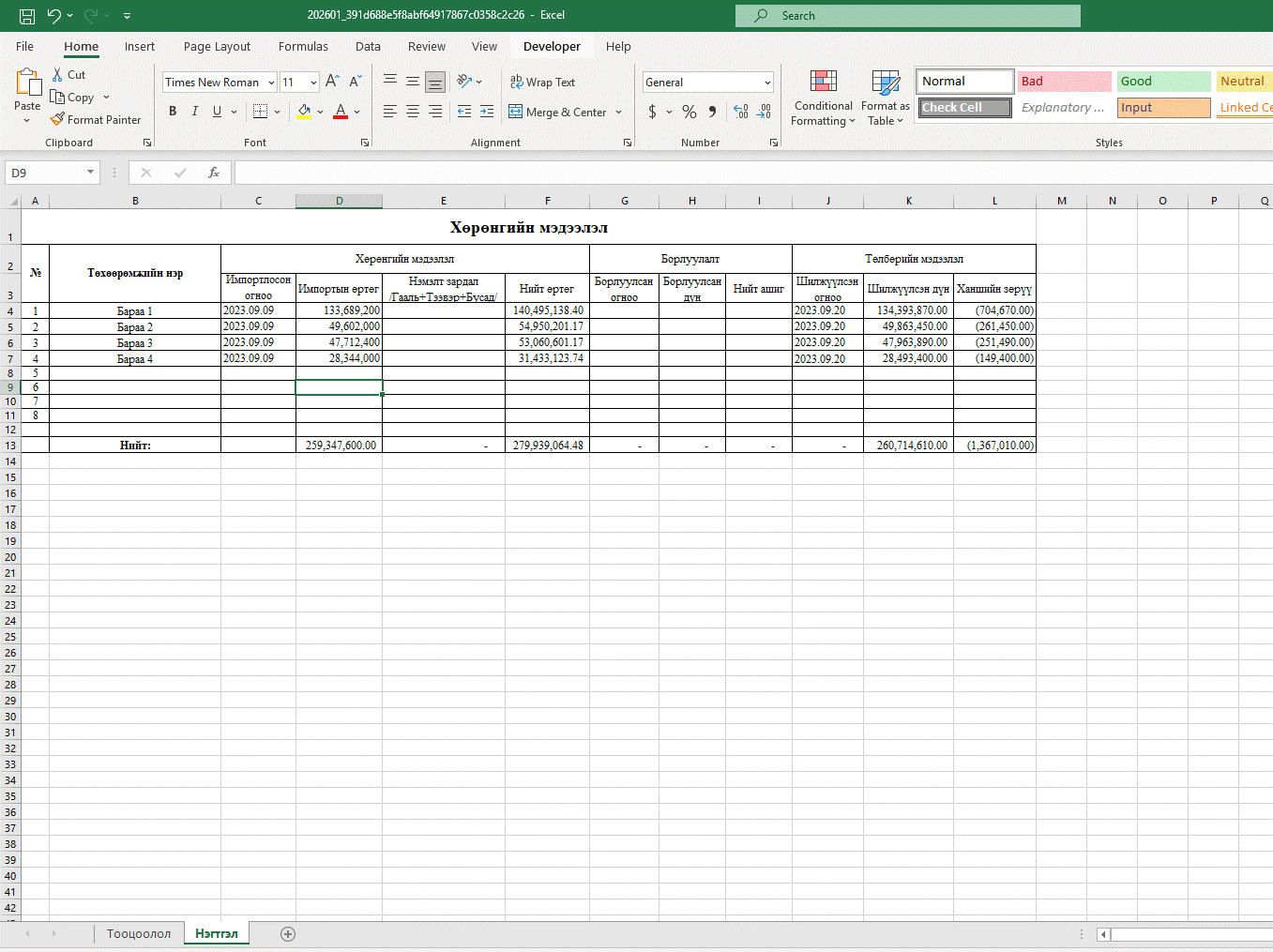Screen dimensions: 1273x952
Task: Click the Search box in title bar
Action: coord(907,16)
